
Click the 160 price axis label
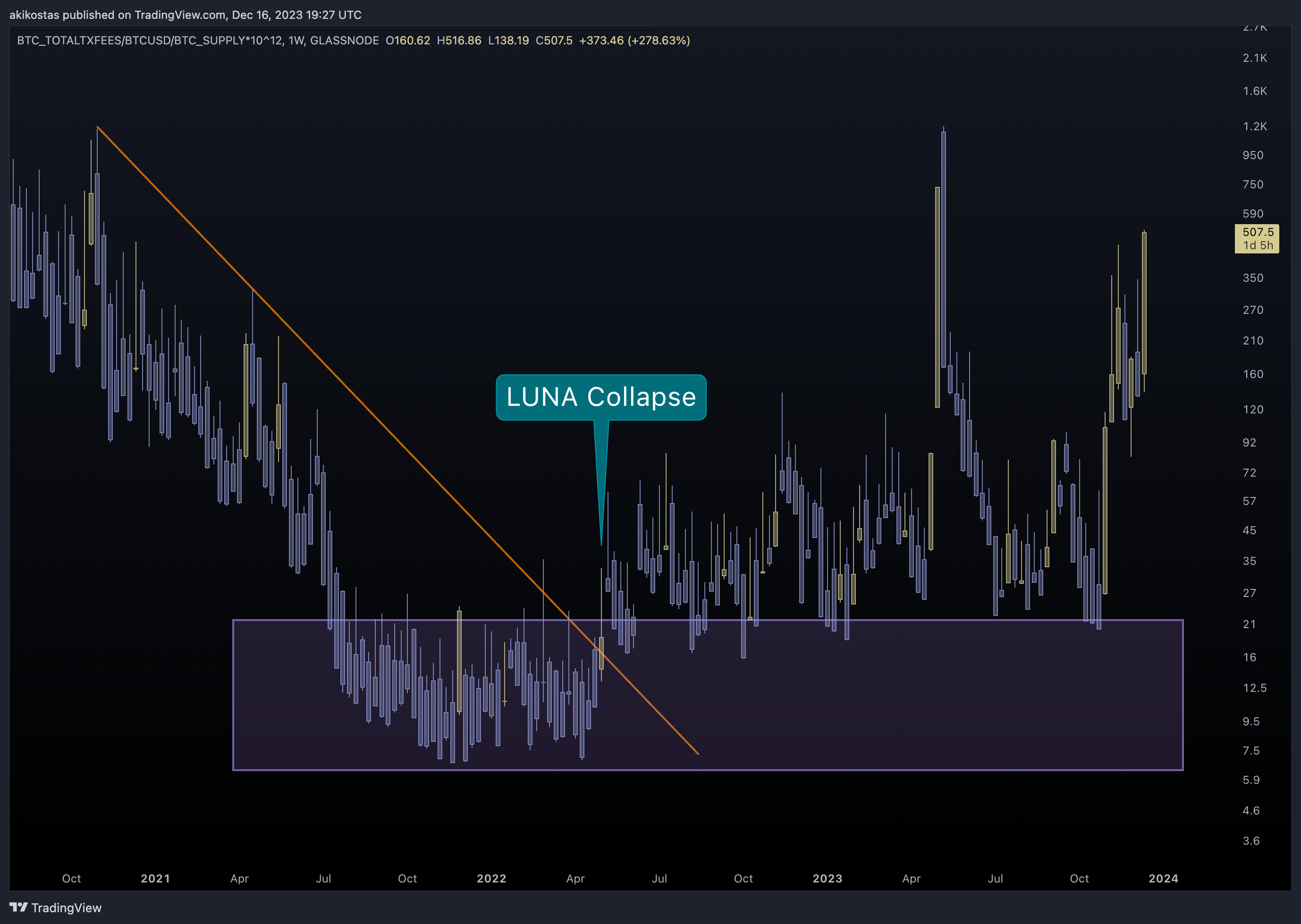click(1253, 374)
